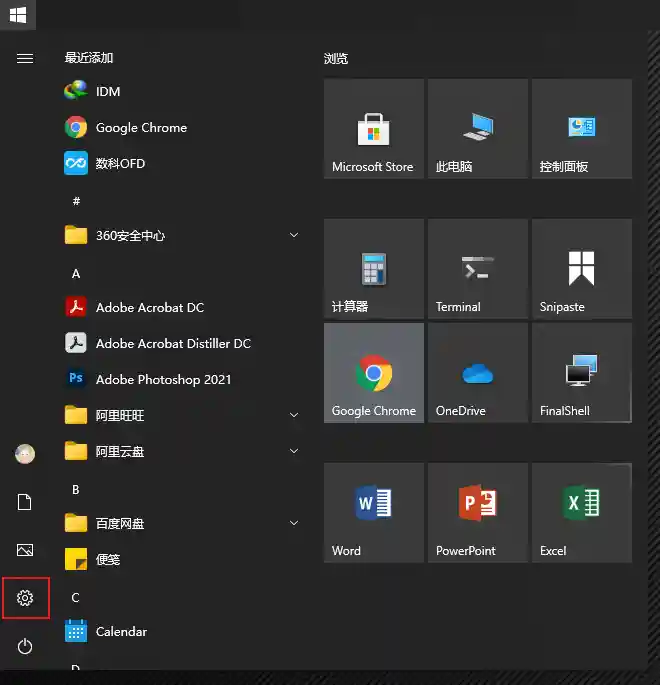The width and height of the screenshot is (660, 685).
Task: Open Adobe Acrobat Distiller DC
Action: tap(182, 343)
